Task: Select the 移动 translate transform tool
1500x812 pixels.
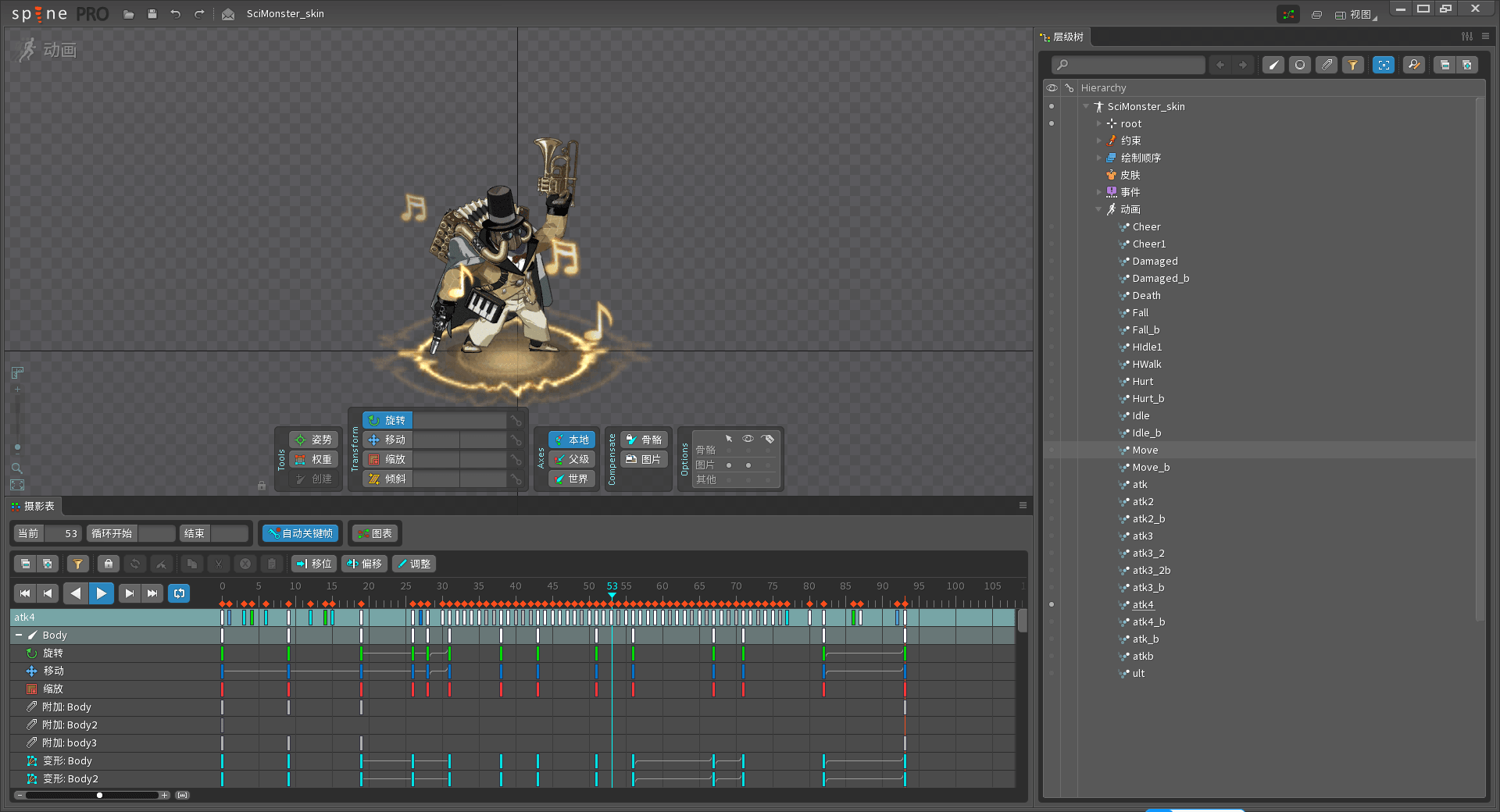Action: [387, 440]
